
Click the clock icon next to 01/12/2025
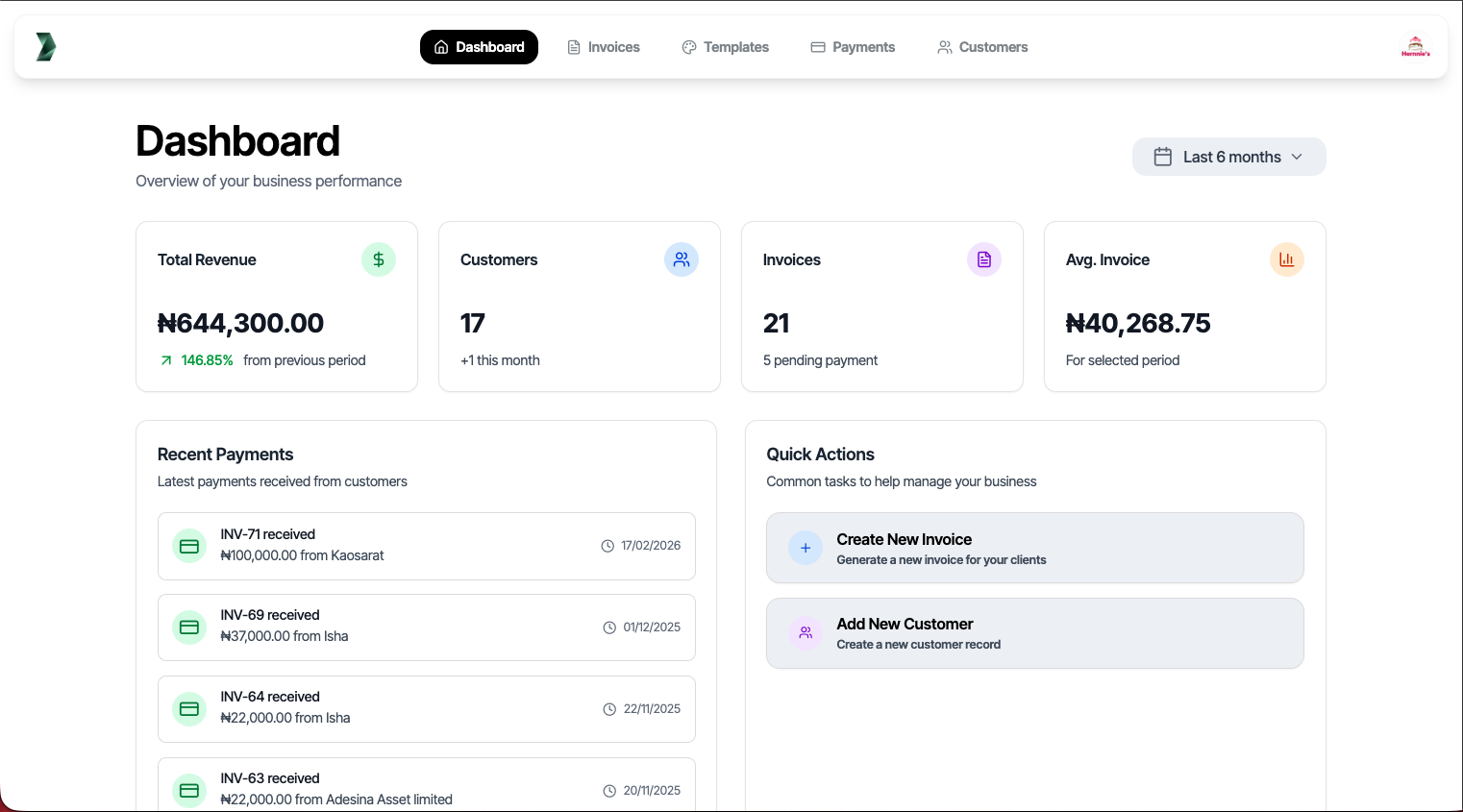609,627
